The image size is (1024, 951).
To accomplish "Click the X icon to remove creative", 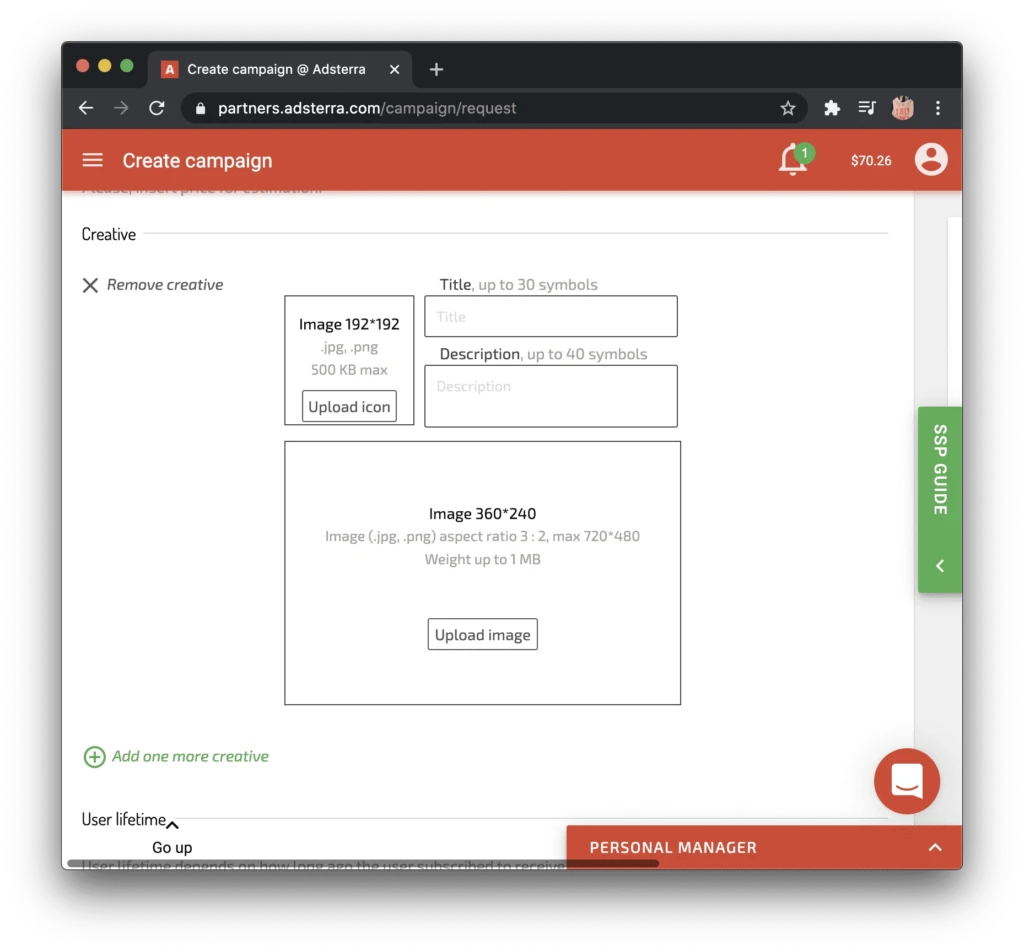I will point(90,285).
